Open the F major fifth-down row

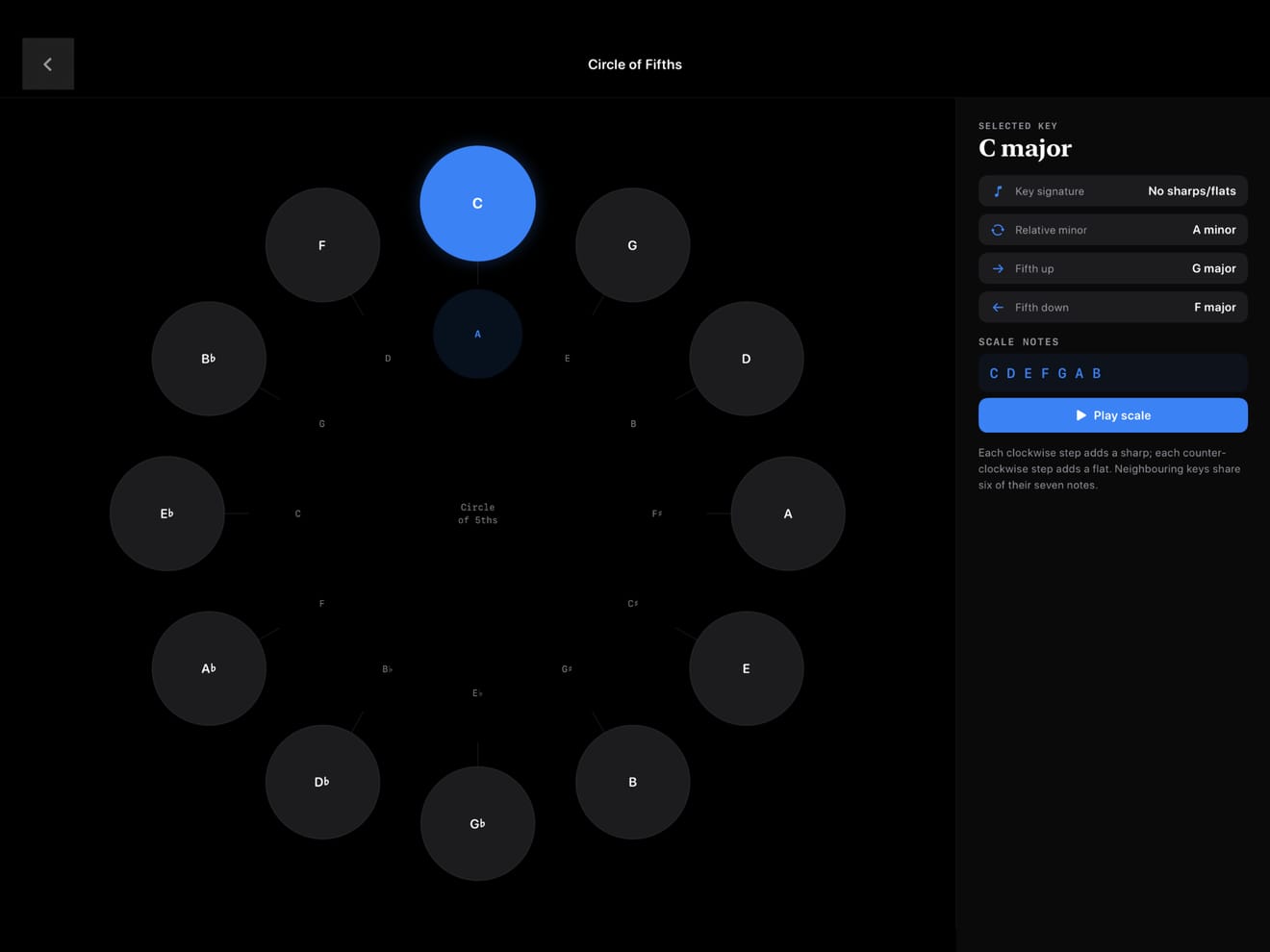click(1113, 307)
